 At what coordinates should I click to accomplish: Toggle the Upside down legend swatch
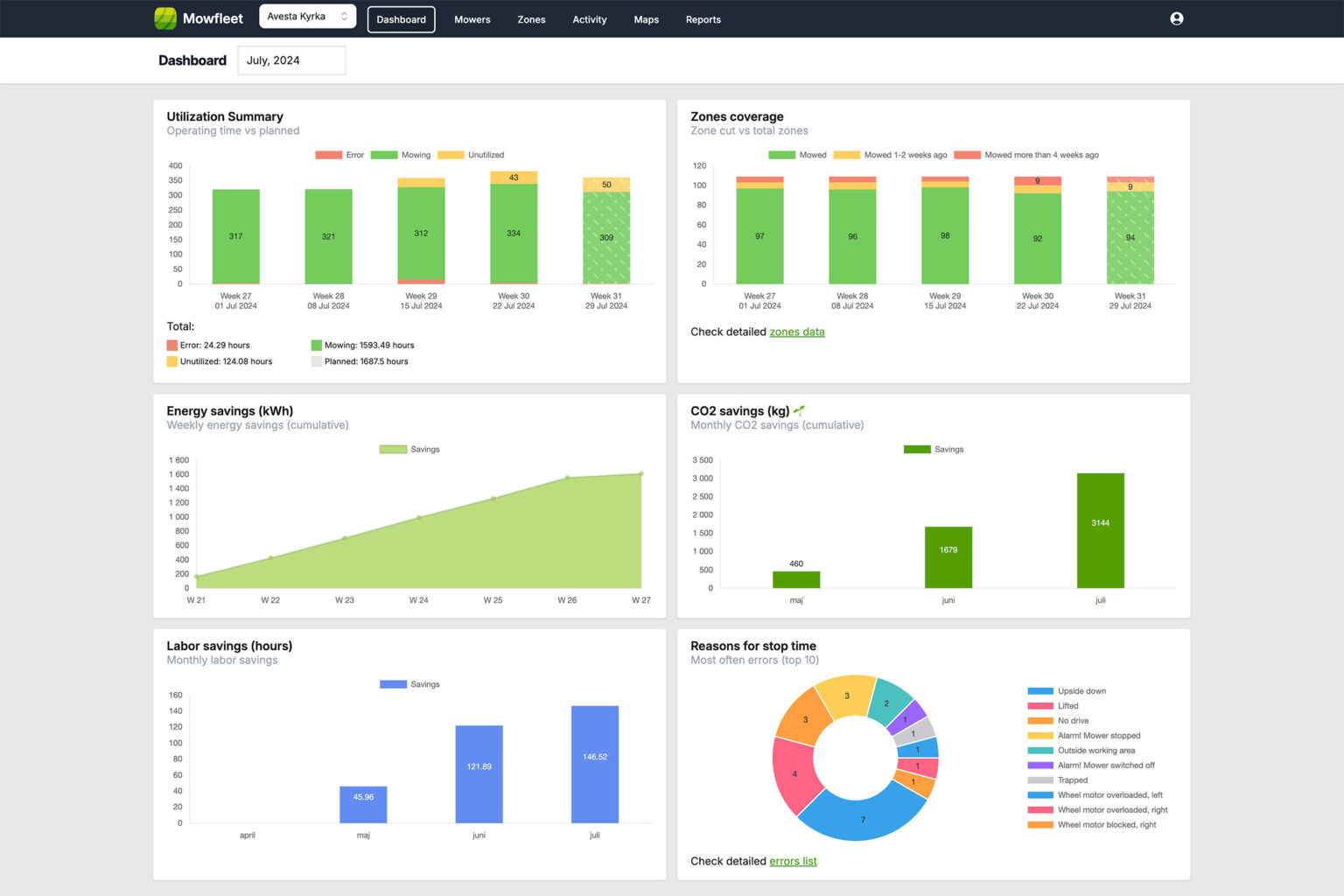point(1040,691)
